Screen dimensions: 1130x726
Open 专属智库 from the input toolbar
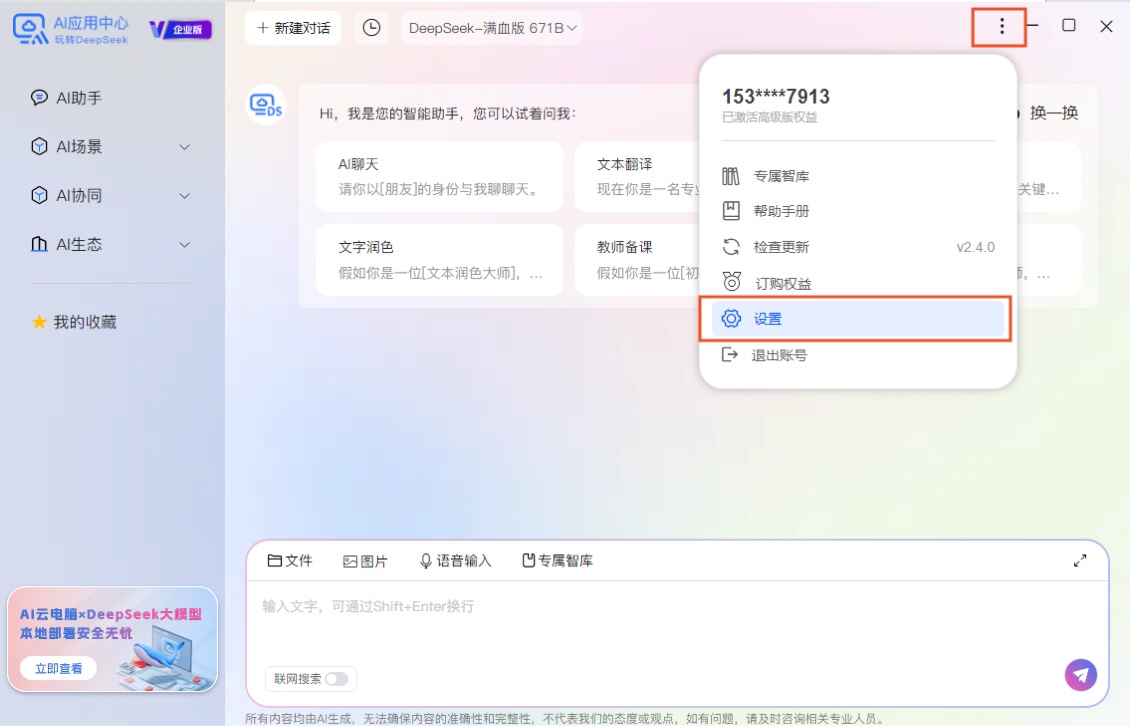(557, 560)
